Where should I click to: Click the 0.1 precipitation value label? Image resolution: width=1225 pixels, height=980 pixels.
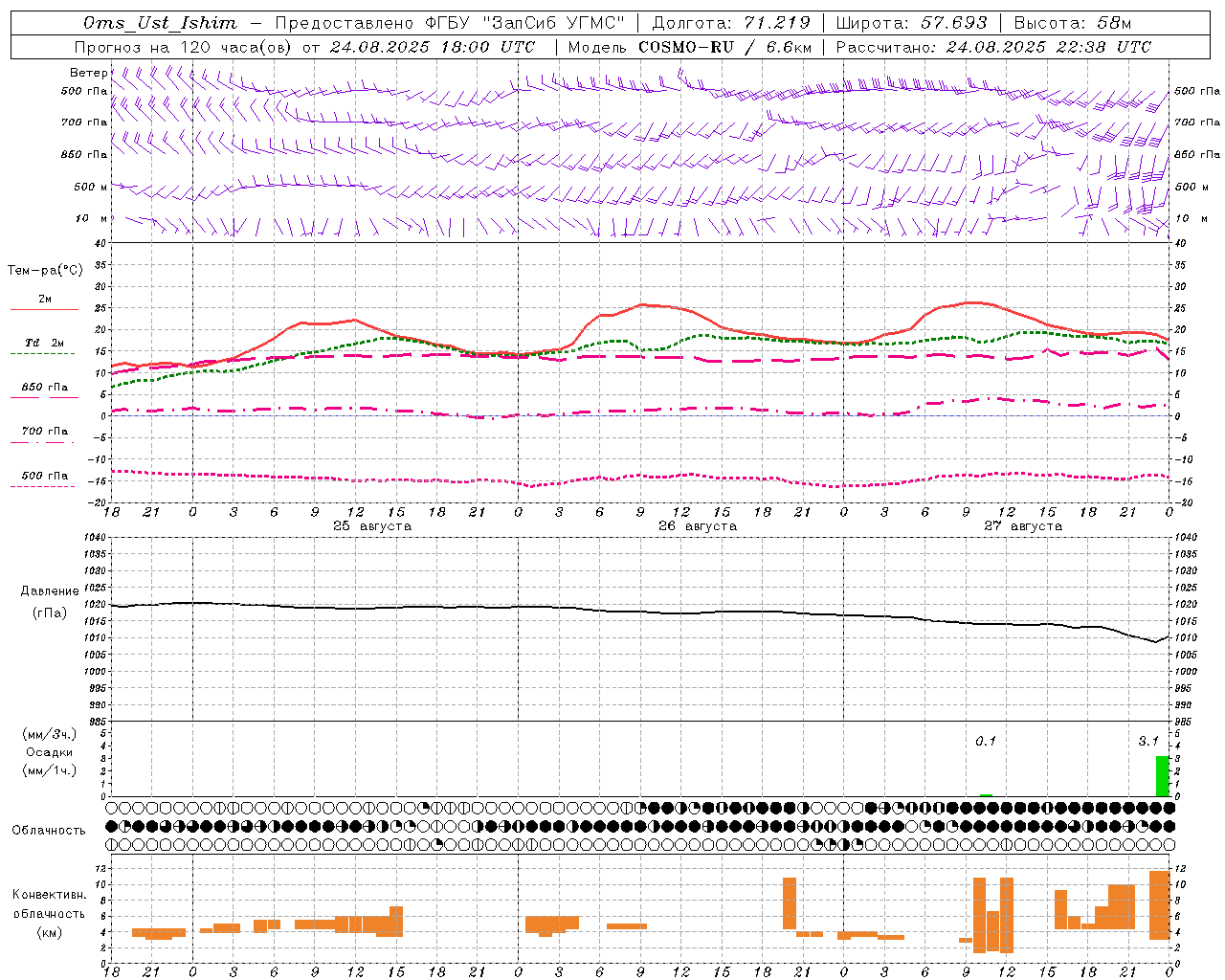986,741
